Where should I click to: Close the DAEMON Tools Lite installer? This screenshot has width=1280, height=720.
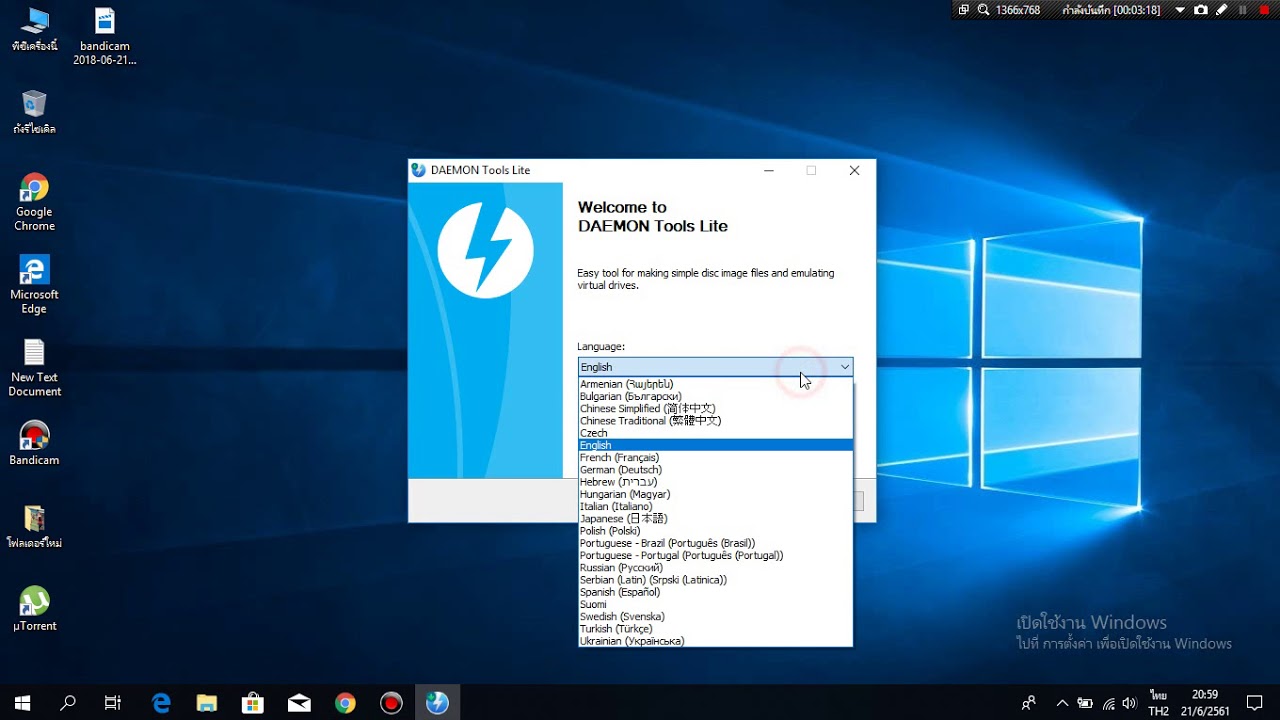pyautogui.click(x=854, y=170)
